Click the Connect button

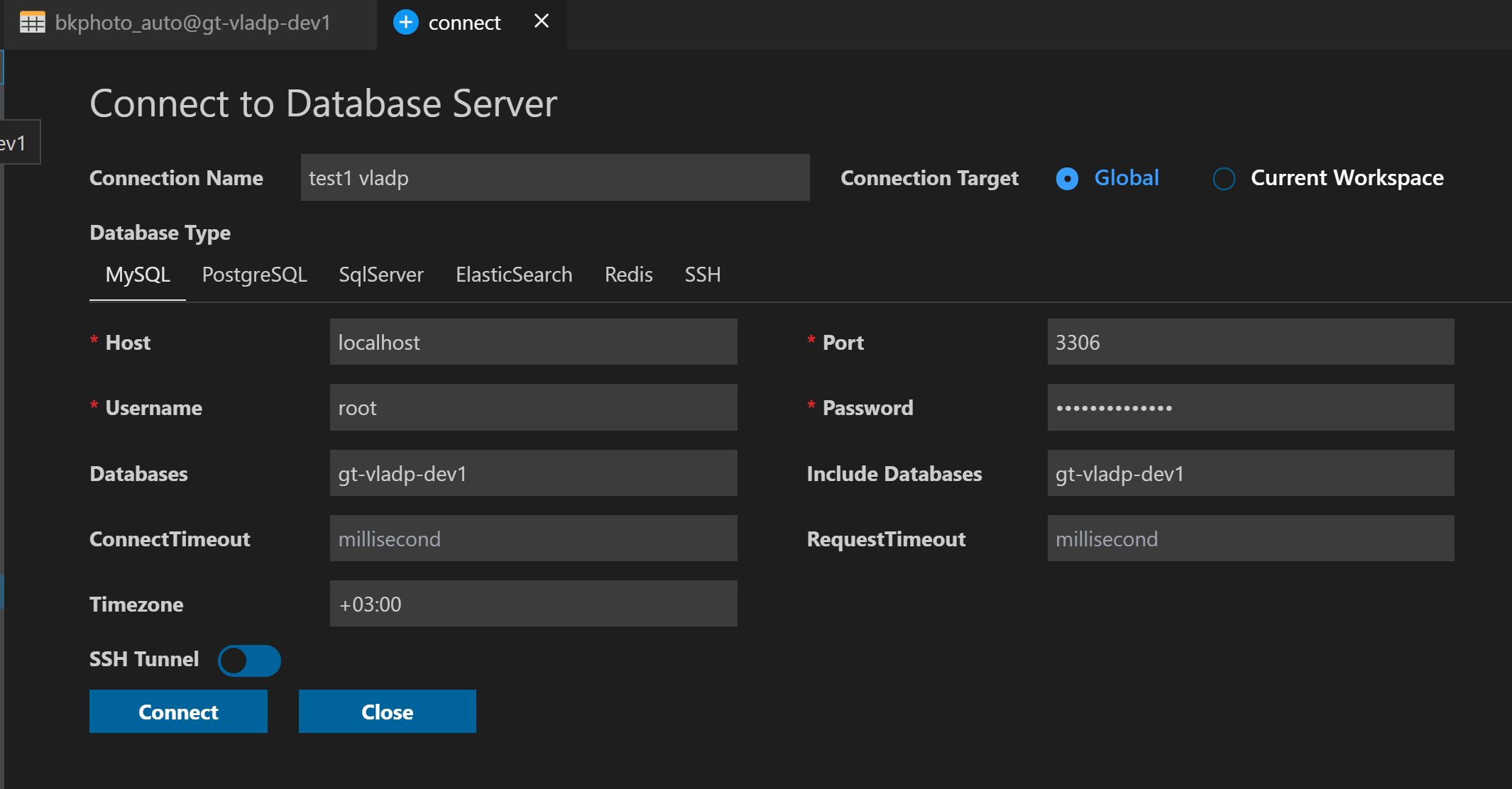pos(178,711)
